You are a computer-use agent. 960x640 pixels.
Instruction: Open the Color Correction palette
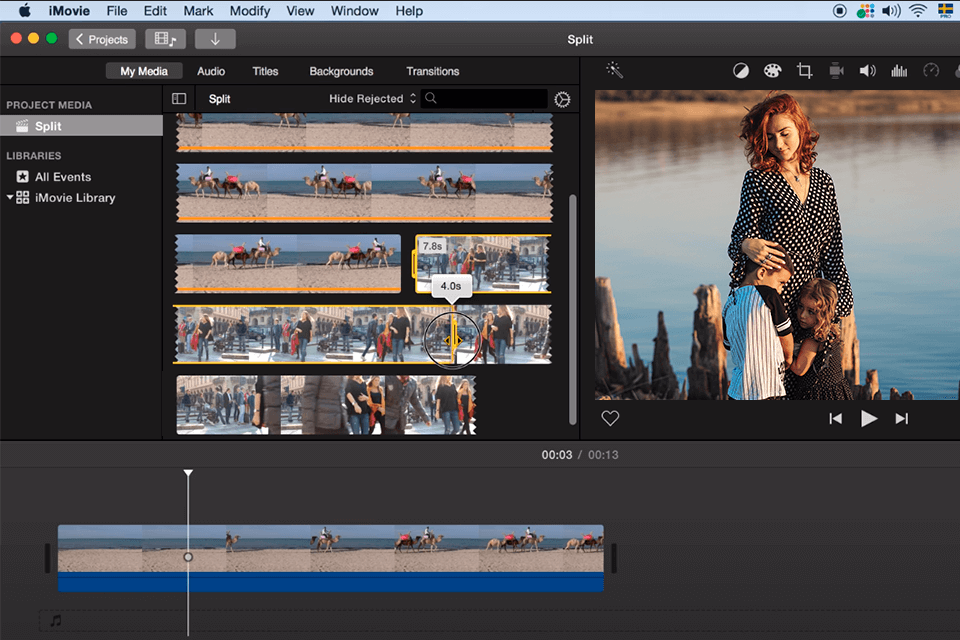(x=772, y=70)
